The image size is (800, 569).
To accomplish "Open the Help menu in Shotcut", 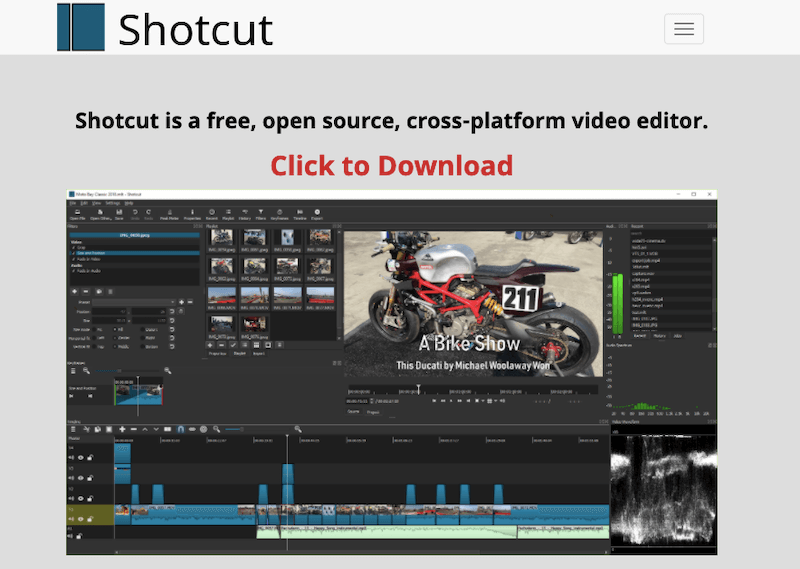I will click(x=129, y=203).
